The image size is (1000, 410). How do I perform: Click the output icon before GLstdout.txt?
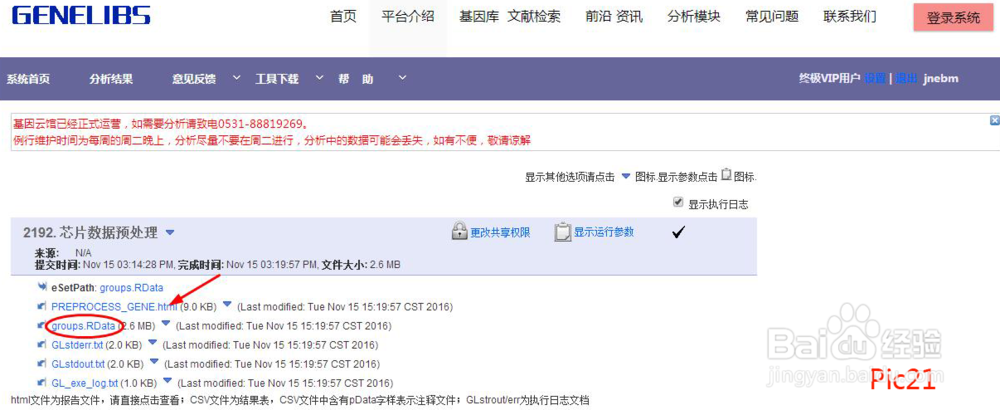[x=43, y=364]
